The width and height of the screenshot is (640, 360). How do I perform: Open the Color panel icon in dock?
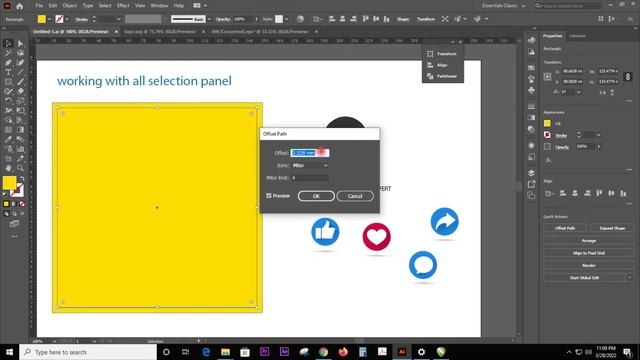[x=531, y=40]
